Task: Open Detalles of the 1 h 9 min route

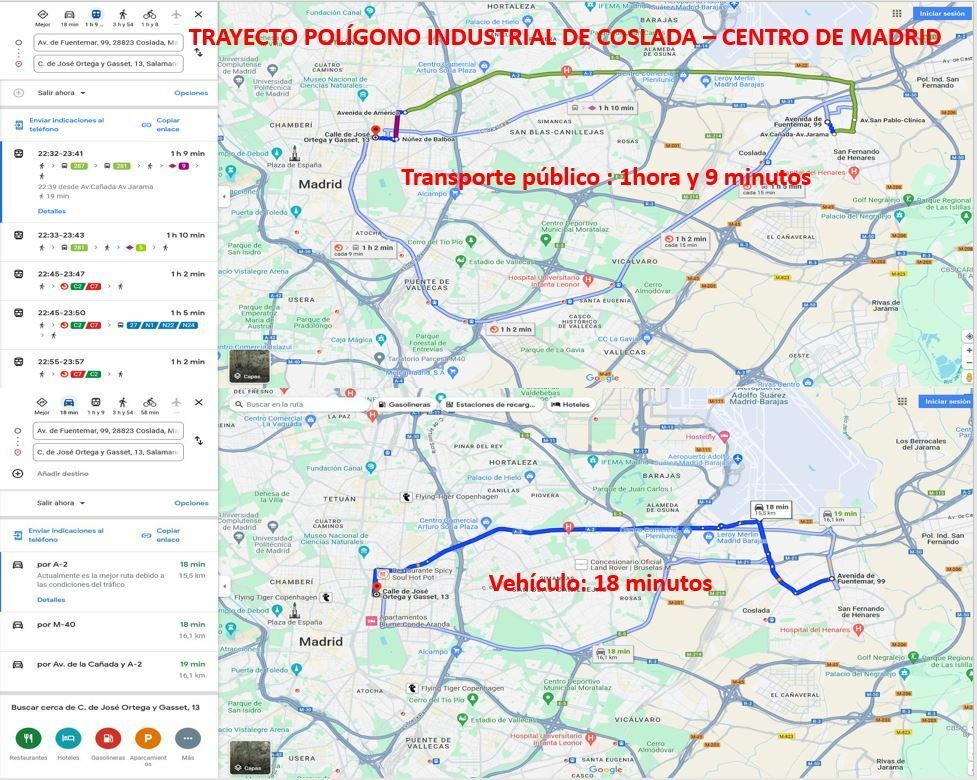Action: tap(52, 211)
